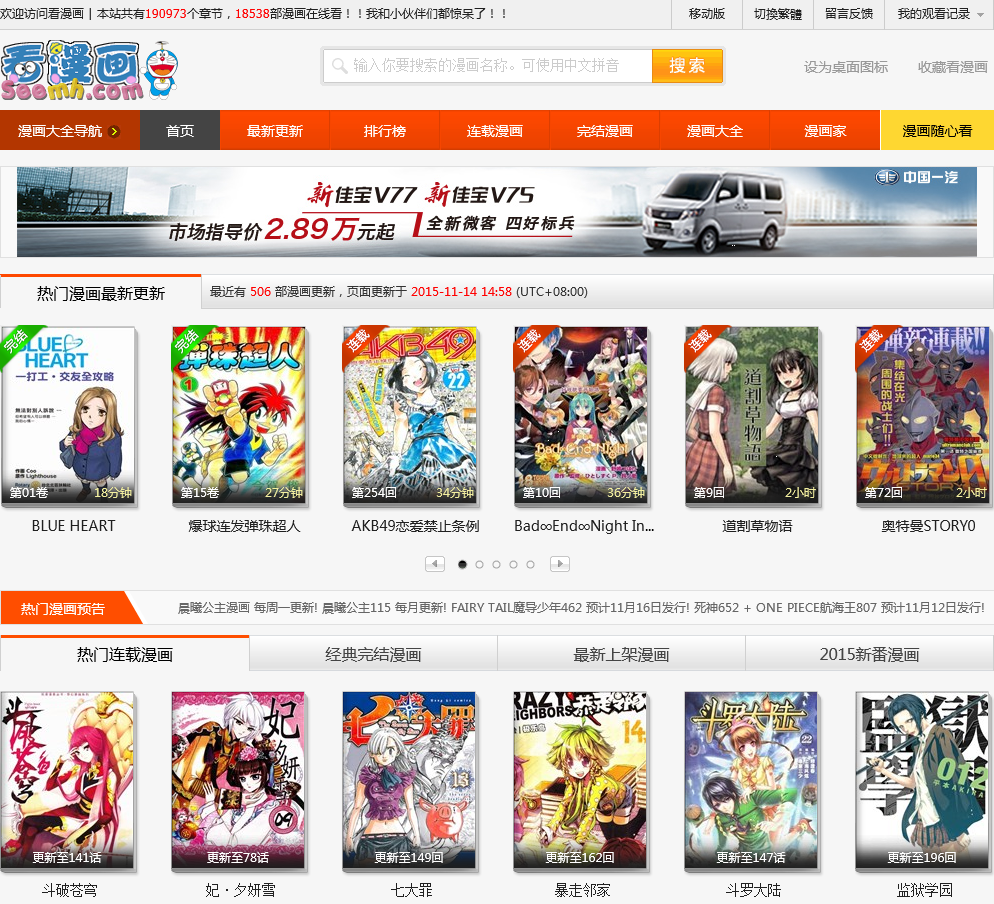Open the BLUE HEART cover thumbnail

(x=68, y=415)
